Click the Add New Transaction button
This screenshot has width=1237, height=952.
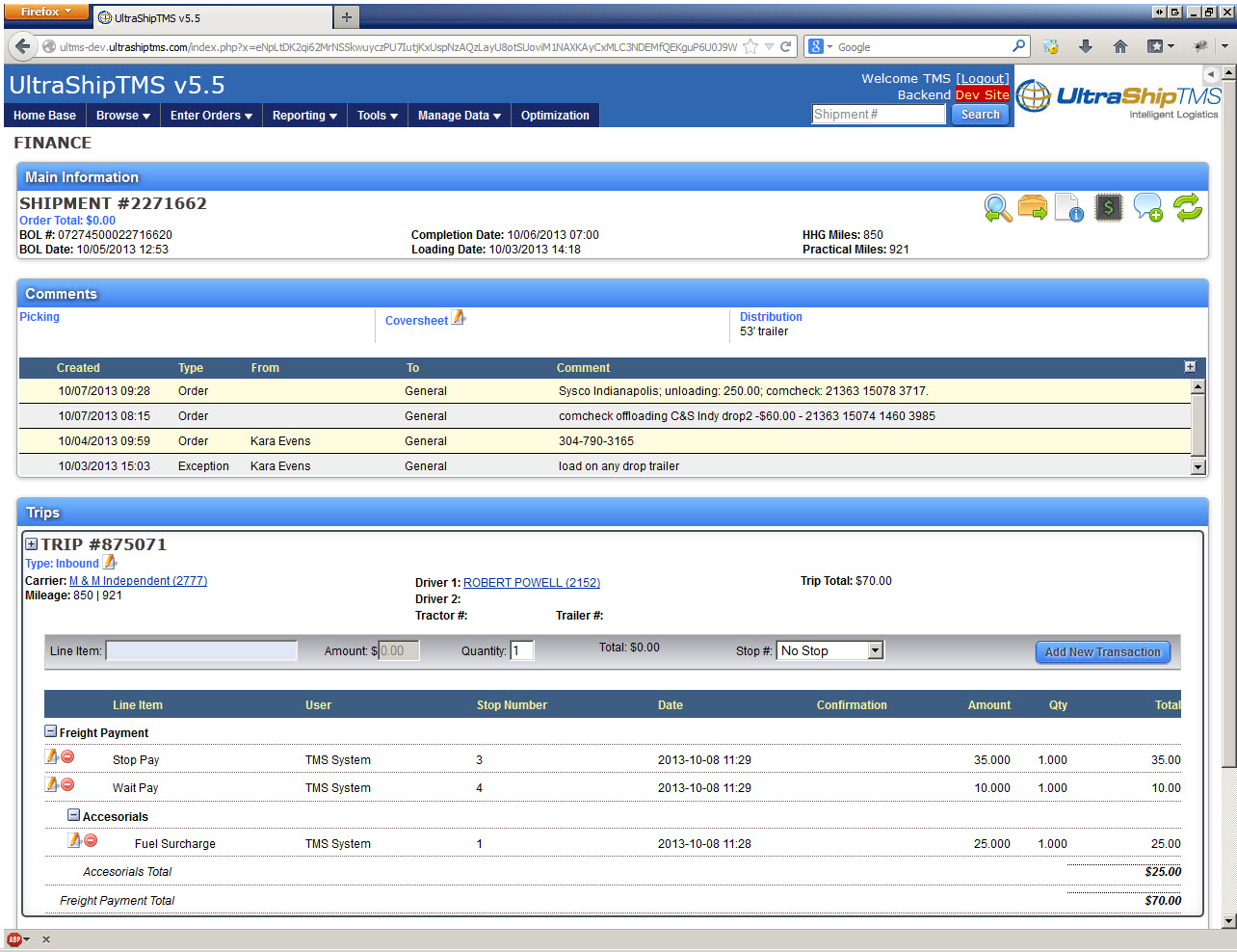point(1102,652)
